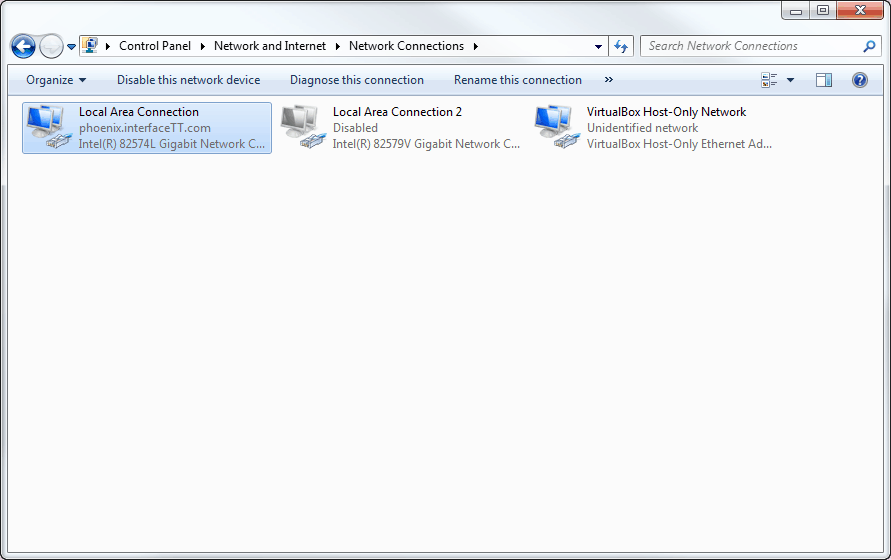The height and width of the screenshot is (560, 891).
Task: Click the Change your view icon
Action: click(769, 80)
